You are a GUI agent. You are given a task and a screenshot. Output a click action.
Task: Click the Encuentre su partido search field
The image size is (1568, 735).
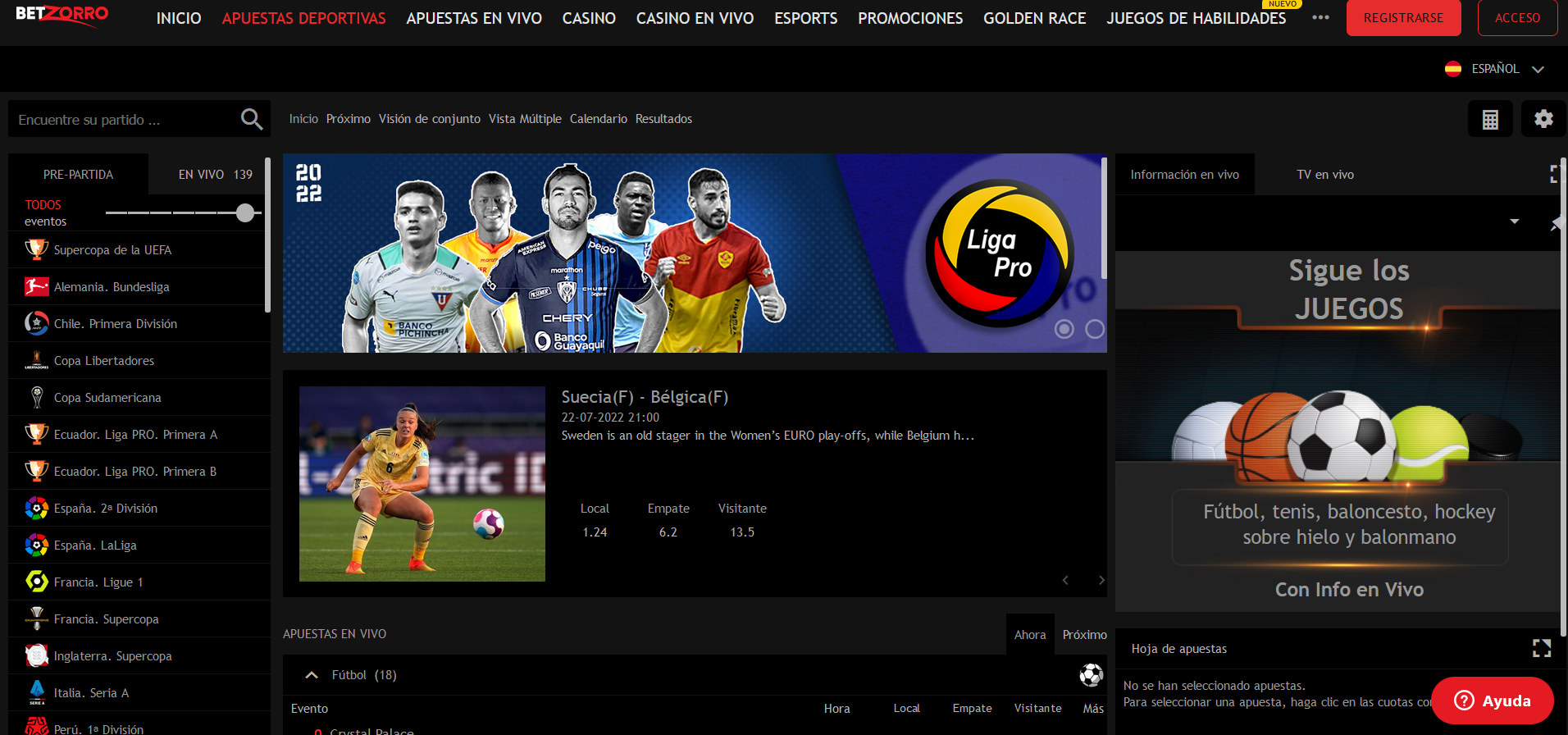pyautogui.click(x=139, y=120)
